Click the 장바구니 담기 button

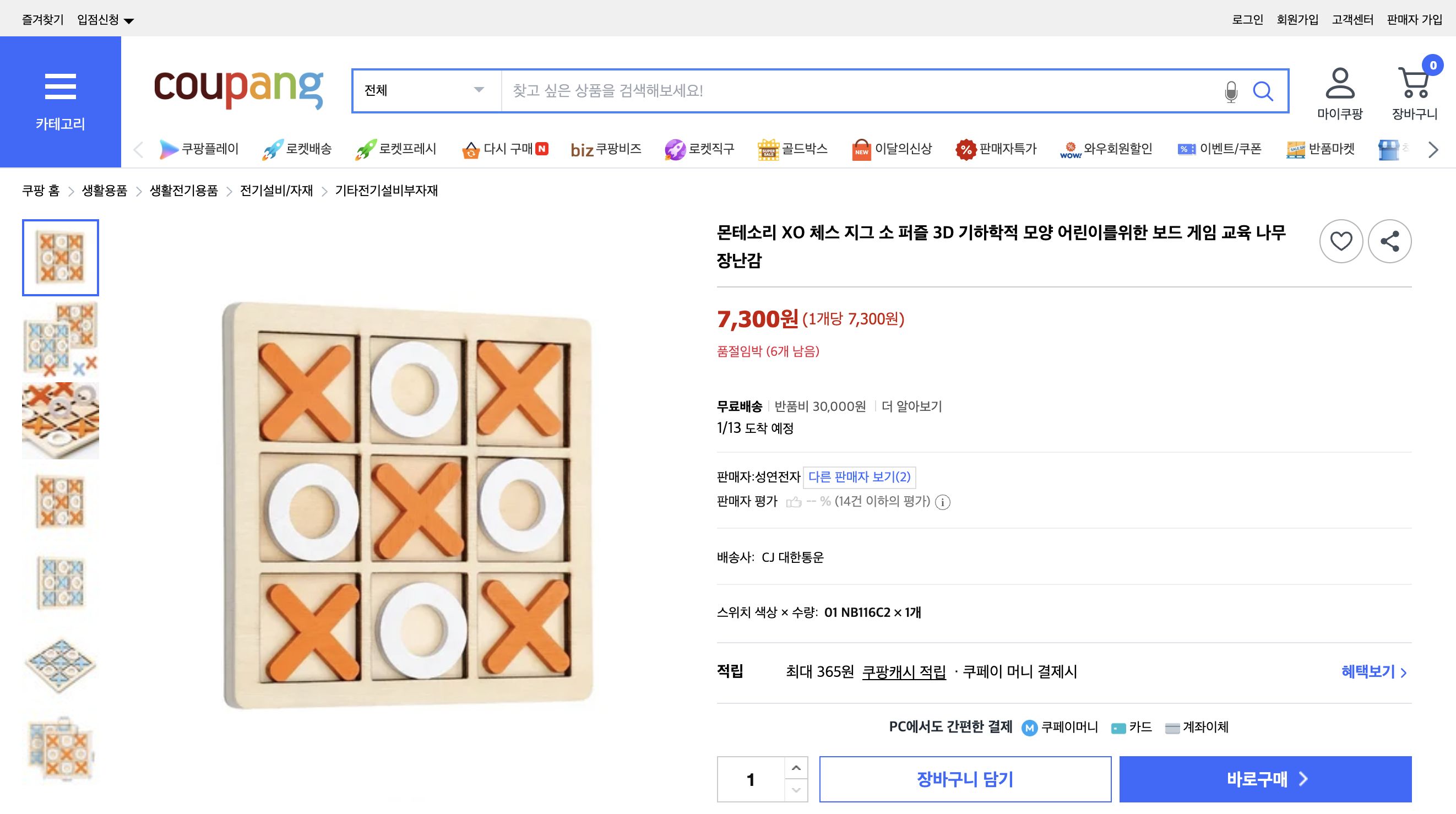pos(965,779)
